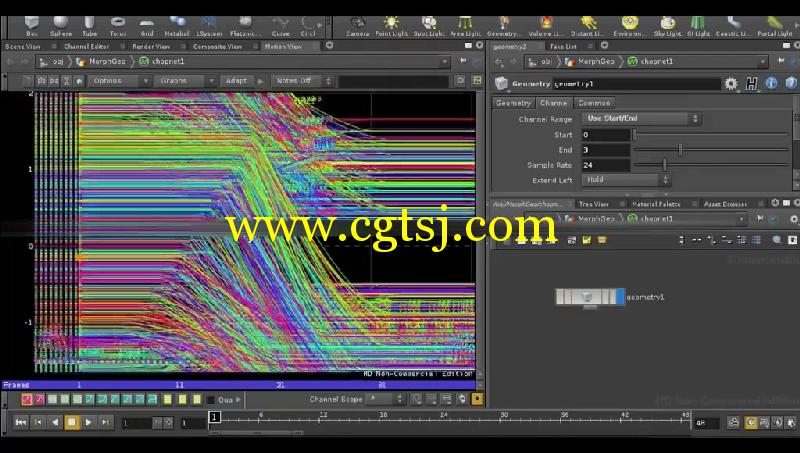Open the Graphs dropdown in Motion View
This screenshot has height=453, width=800.
(x=185, y=81)
